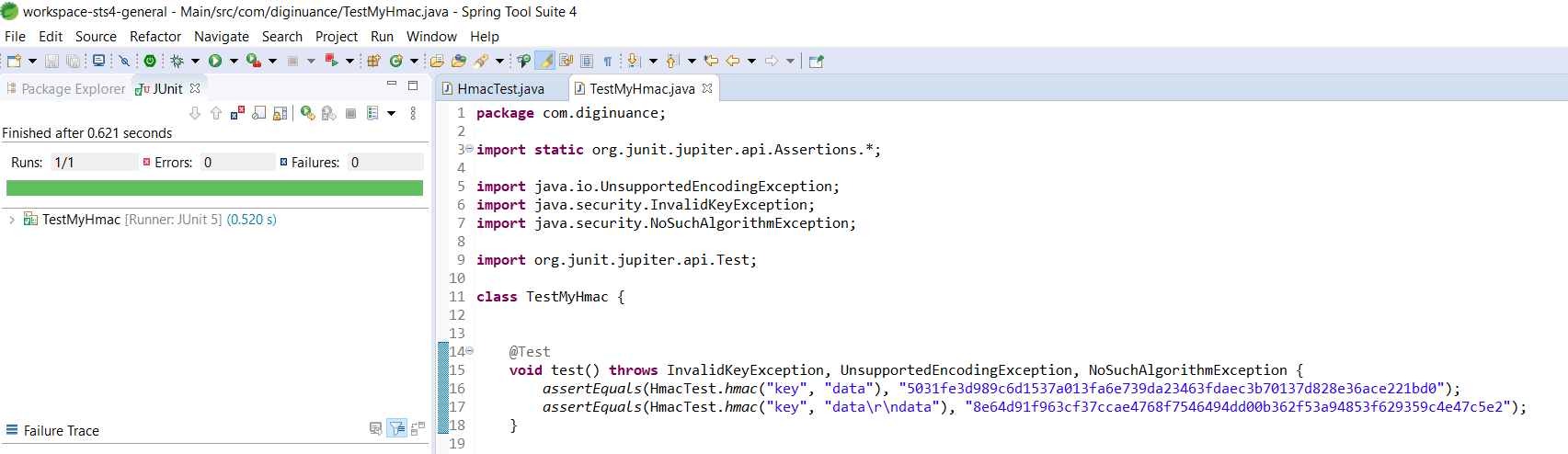The width and height of the screenshot is (1568, 454).
Task: Click the Rerun Test icon in JUnit
Action: pyautogui.click(x=308, y=113)
